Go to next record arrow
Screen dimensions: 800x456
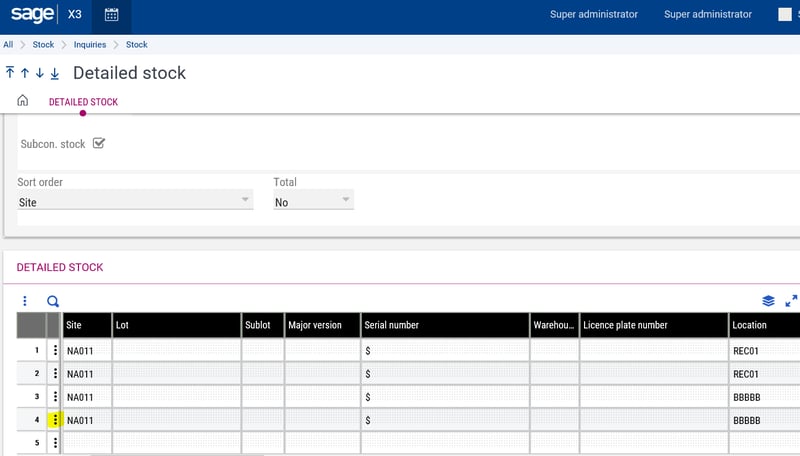tap(40, 73)
